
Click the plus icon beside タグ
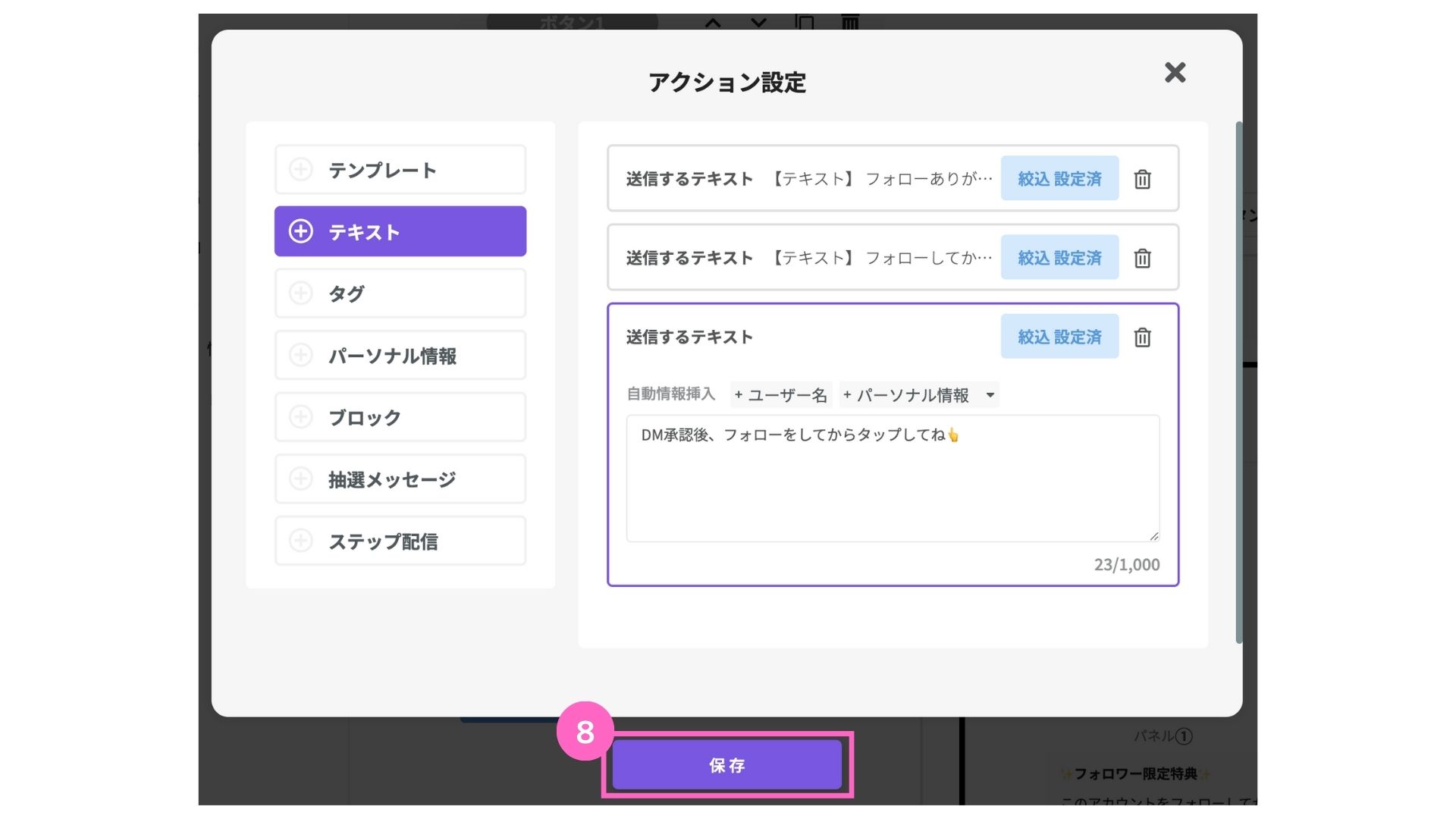coord(301,293)
